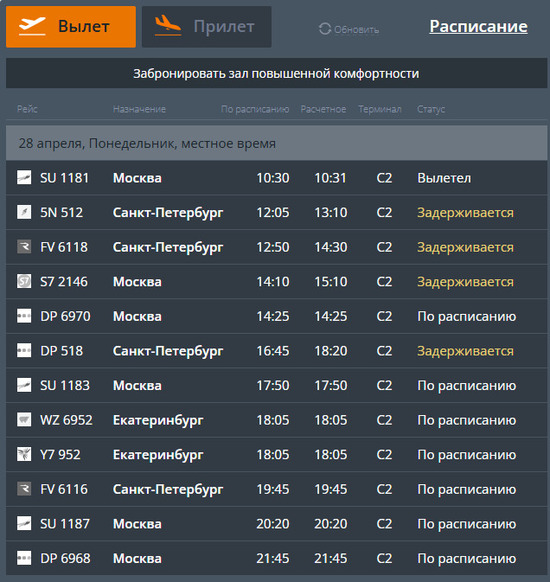
Task: Click the Обновить refresh text
Action: pos(357,30)
